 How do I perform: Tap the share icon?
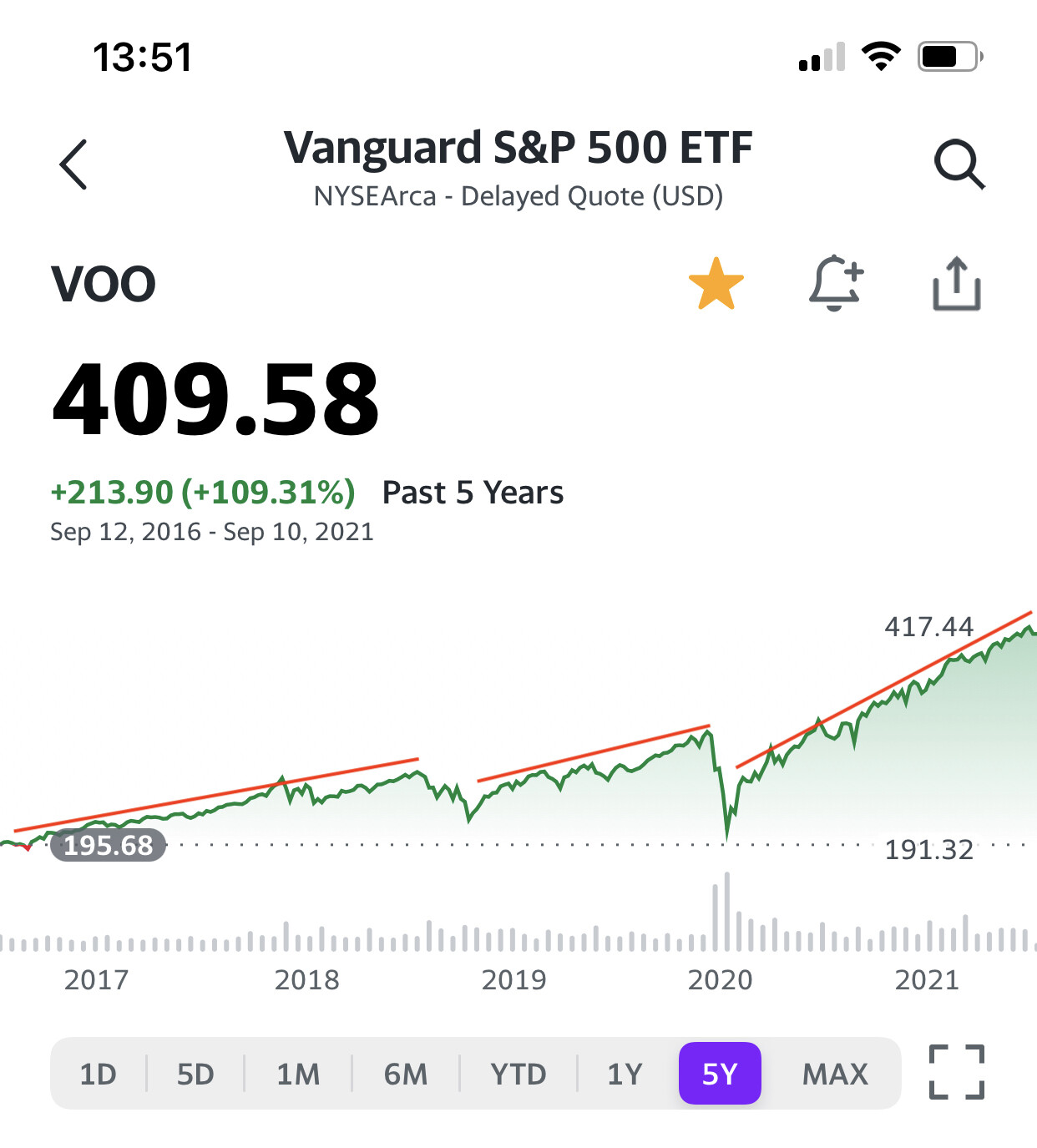(956, 284)
